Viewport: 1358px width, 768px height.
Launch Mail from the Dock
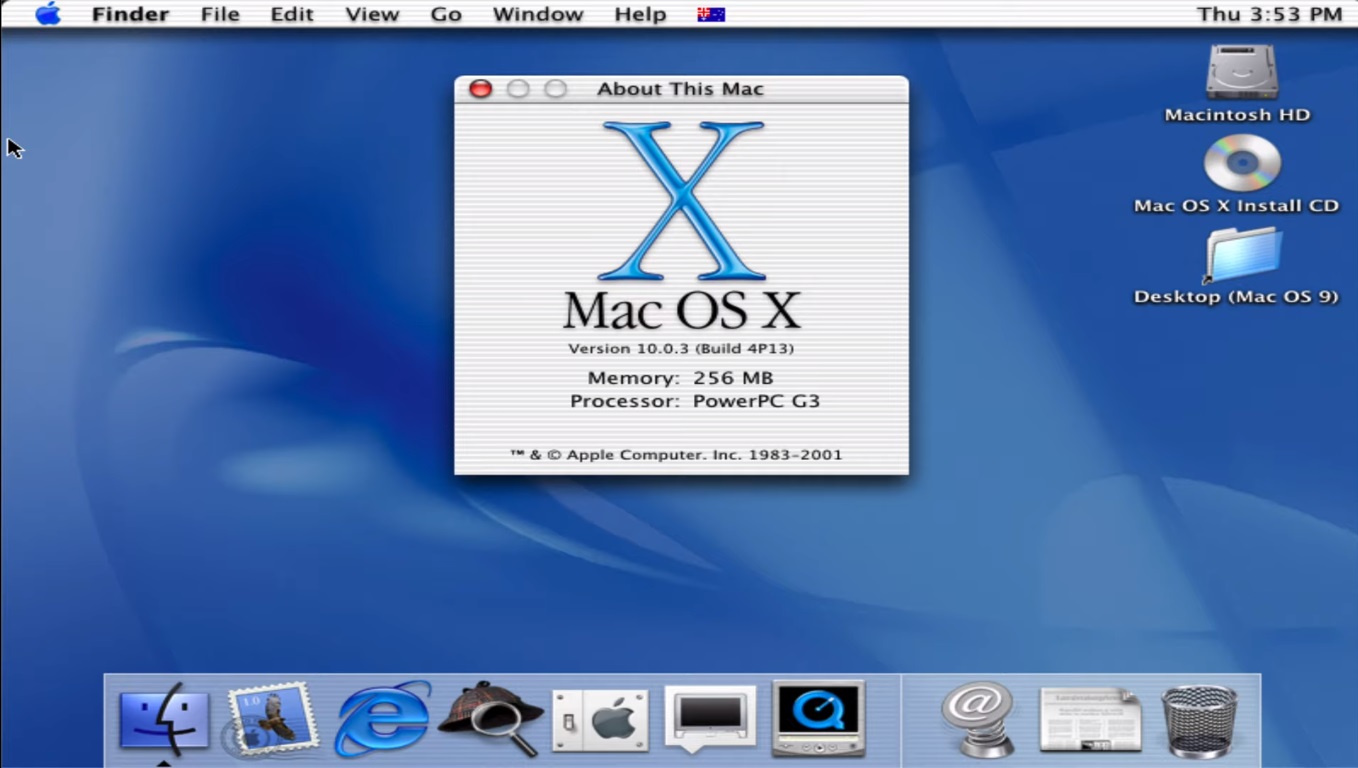pos(271,720)
